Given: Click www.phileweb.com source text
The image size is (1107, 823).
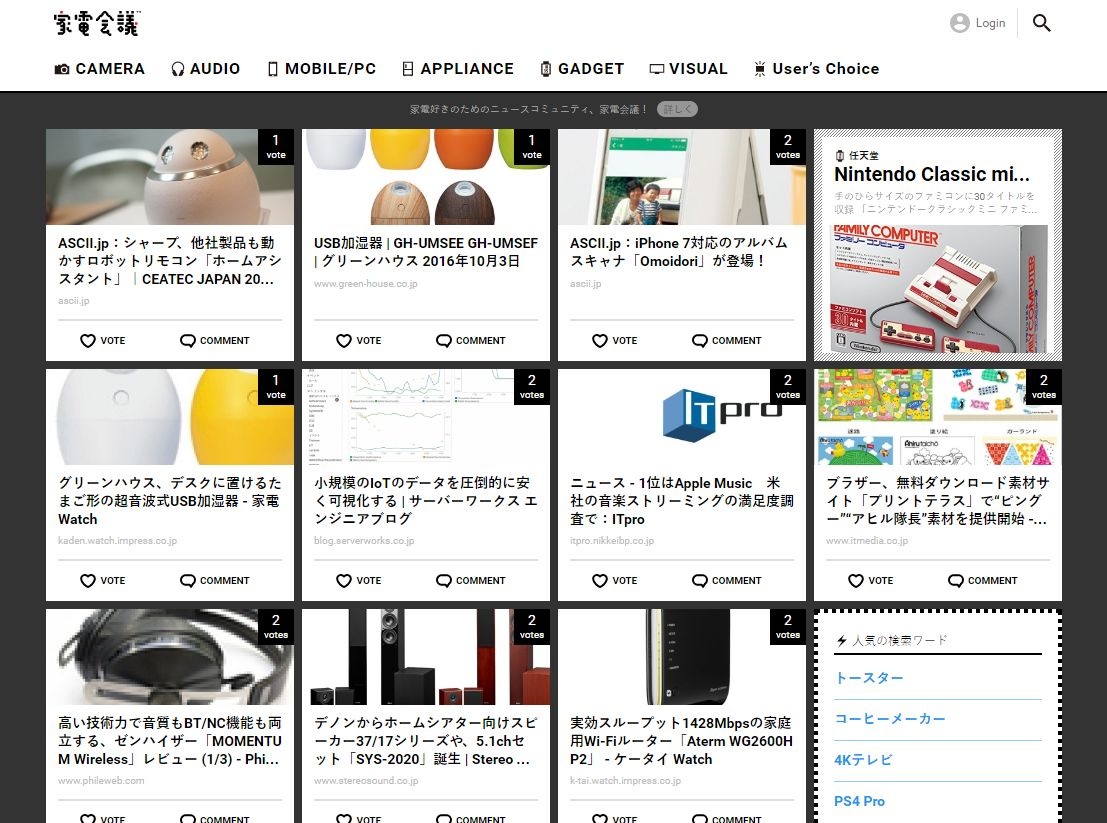Looking at the screenshot, I should (x=101, y=781).
